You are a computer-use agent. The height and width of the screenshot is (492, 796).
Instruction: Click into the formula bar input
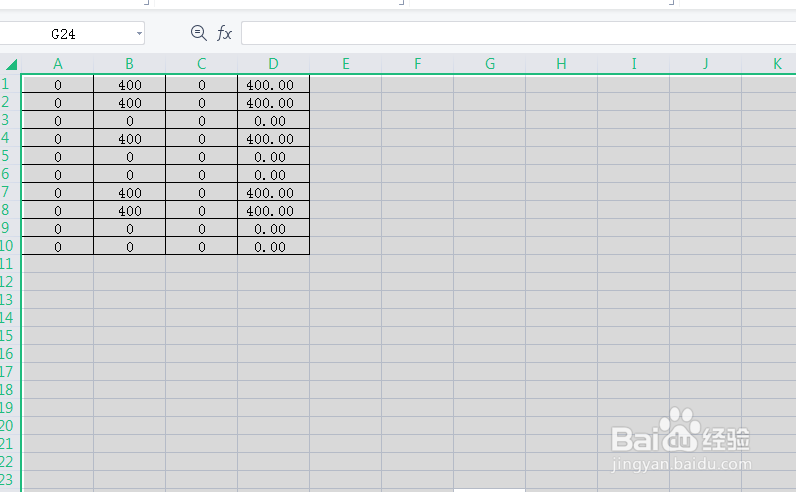(518, 34)
